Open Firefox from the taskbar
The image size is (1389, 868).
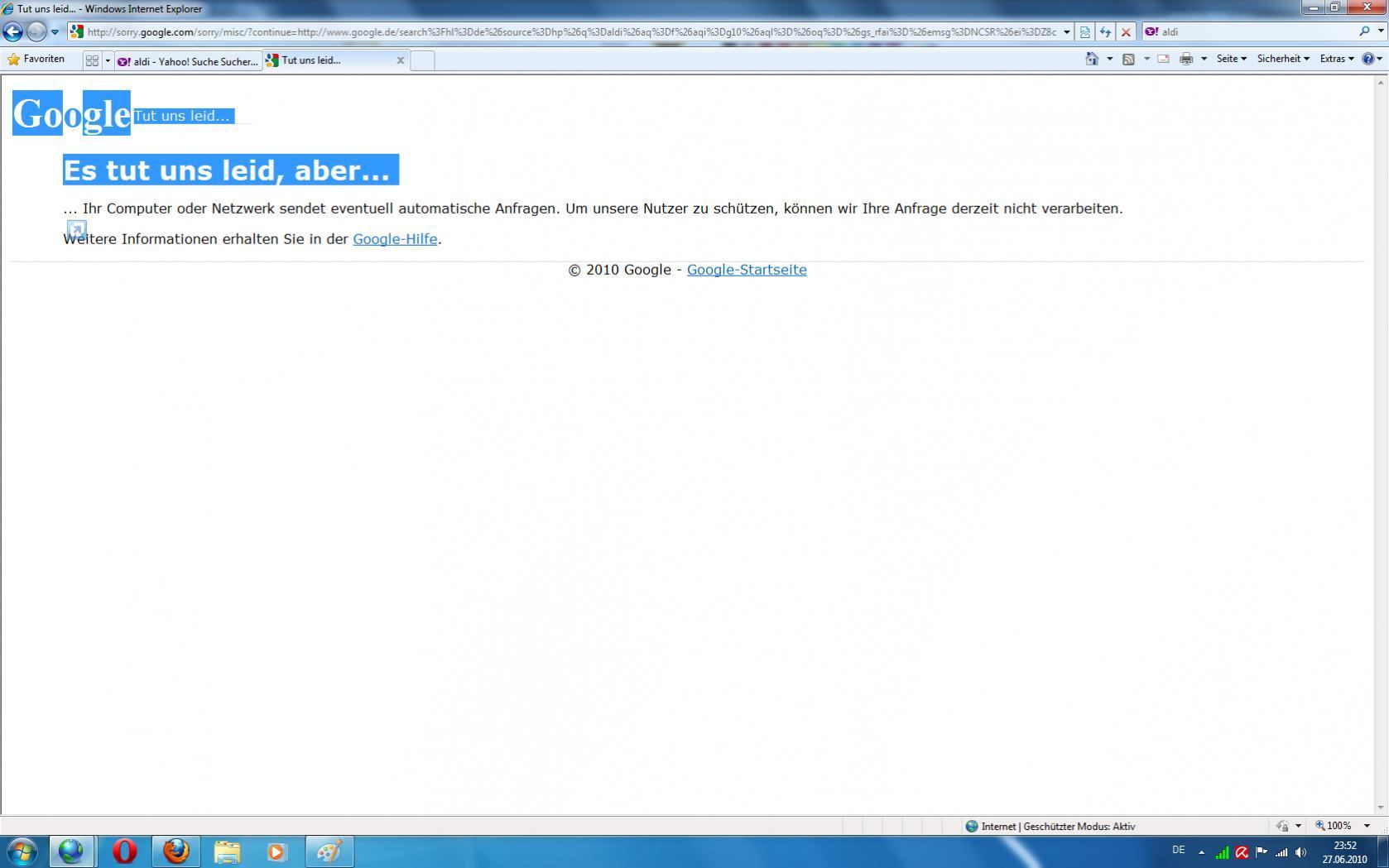176,851
